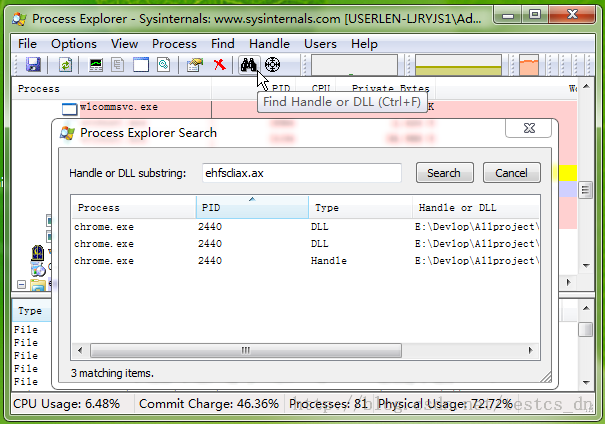Open the Find menu
605x424 pixels.
click(223, 44)
